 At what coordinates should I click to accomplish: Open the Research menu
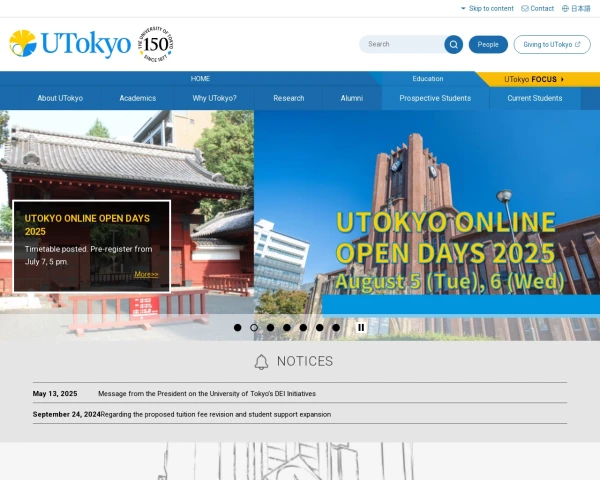coord(289,98)
